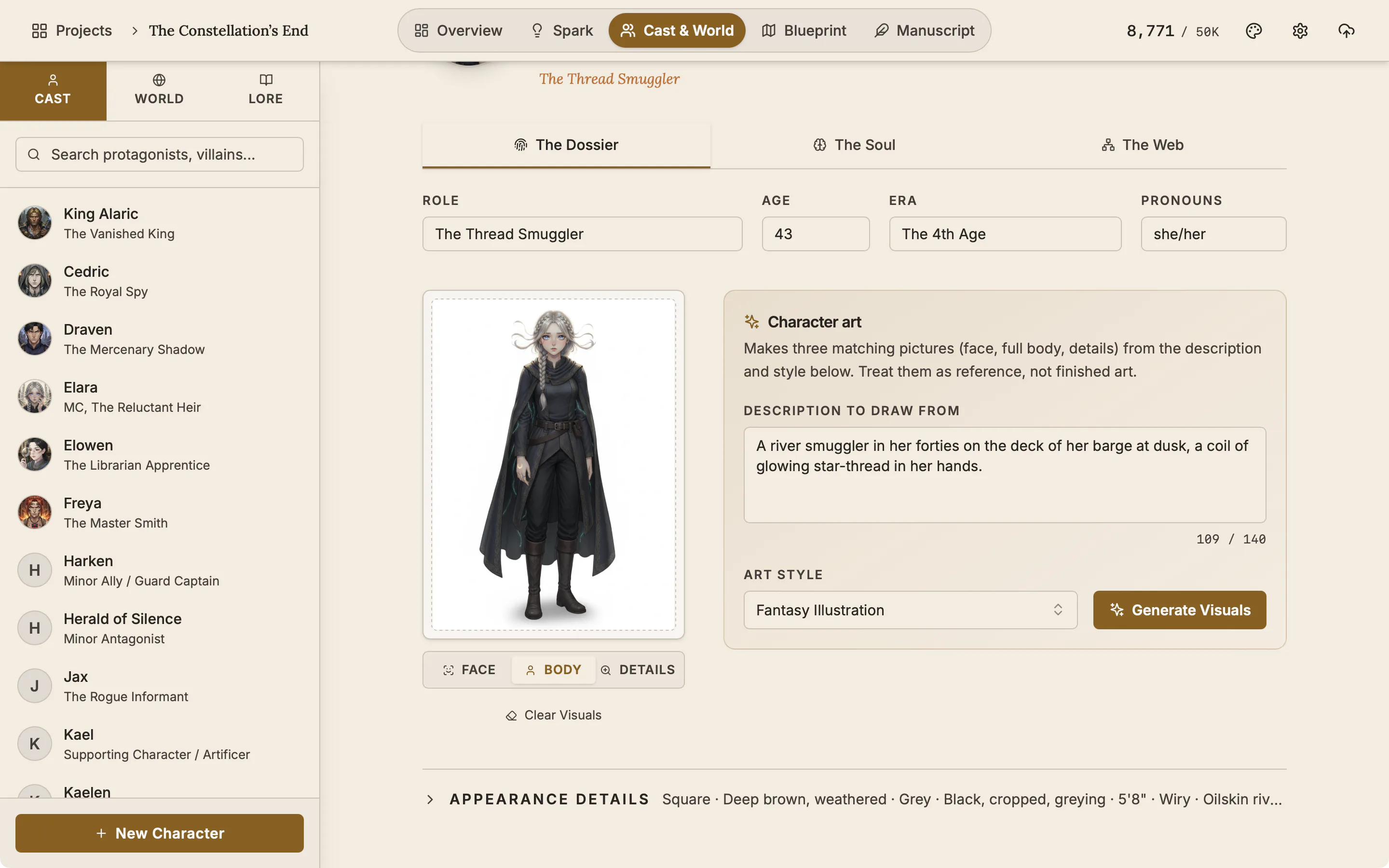The width and height of the screenshot is (1389, 868).
Task: Click the Role input field
Action: [582, 234]
